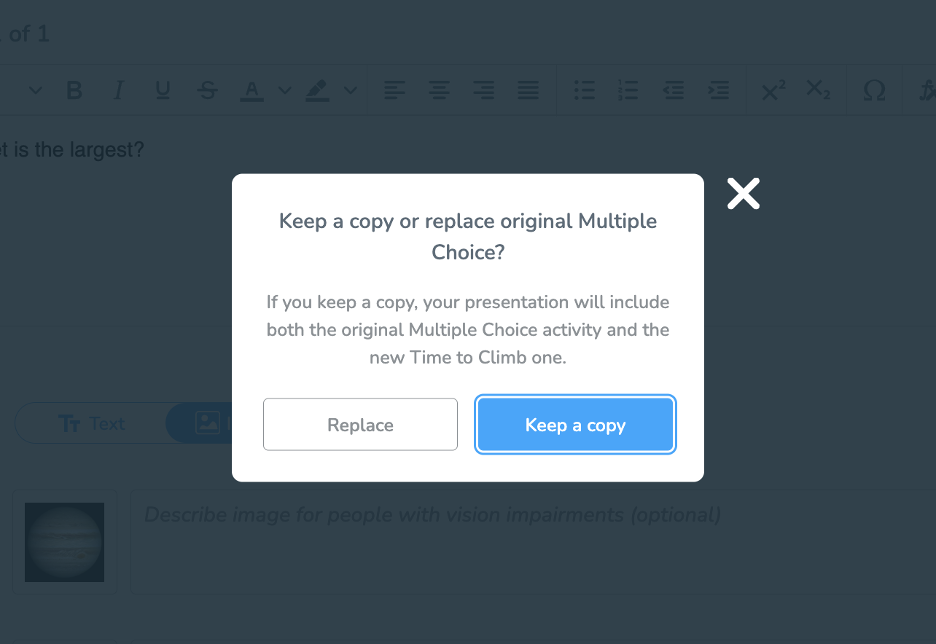Expand the highlight color dropdown arrow
This screenshot has width=936, height=644.
(350, 91)
